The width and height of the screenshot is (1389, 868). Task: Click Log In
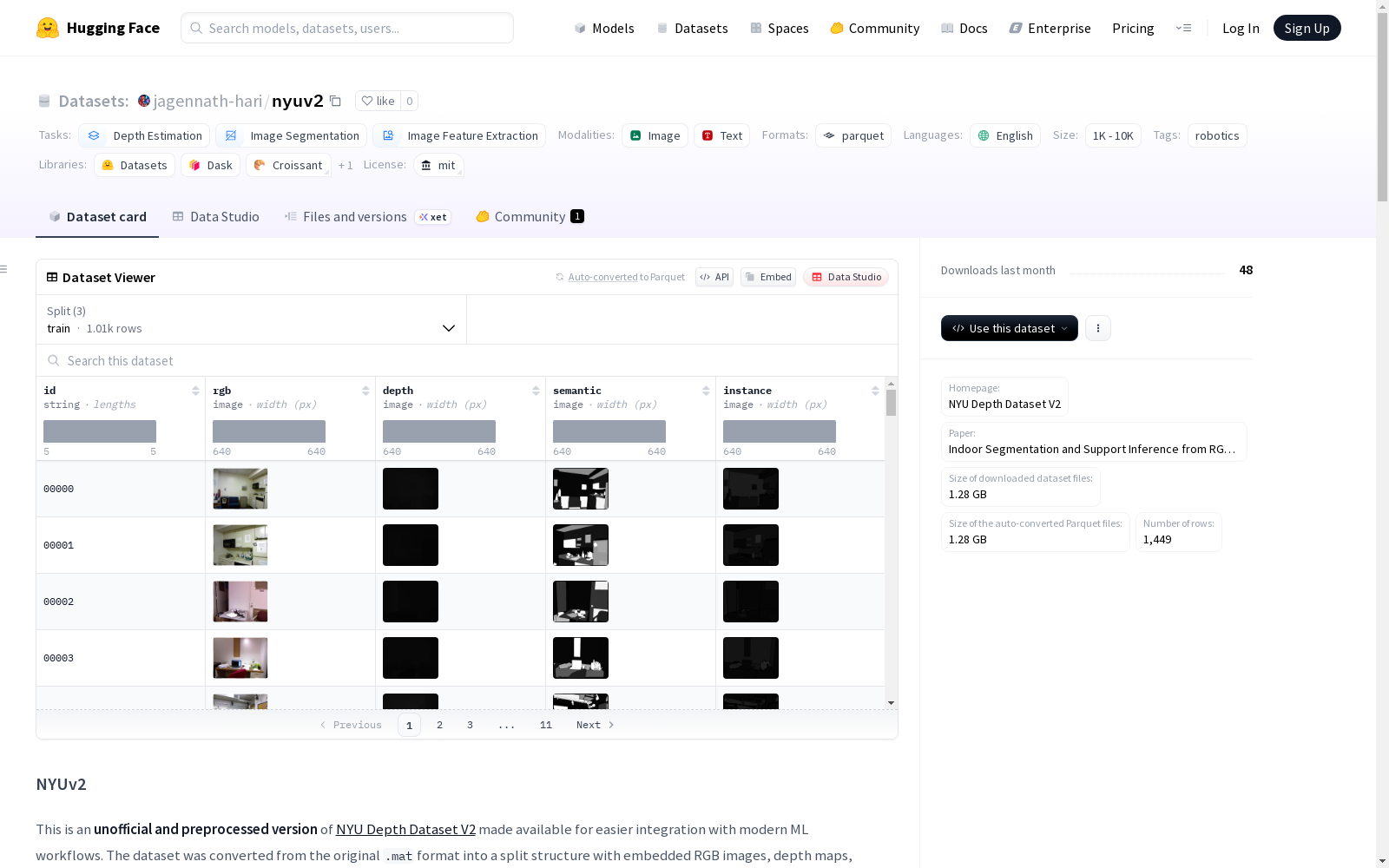pos(1241,28)
